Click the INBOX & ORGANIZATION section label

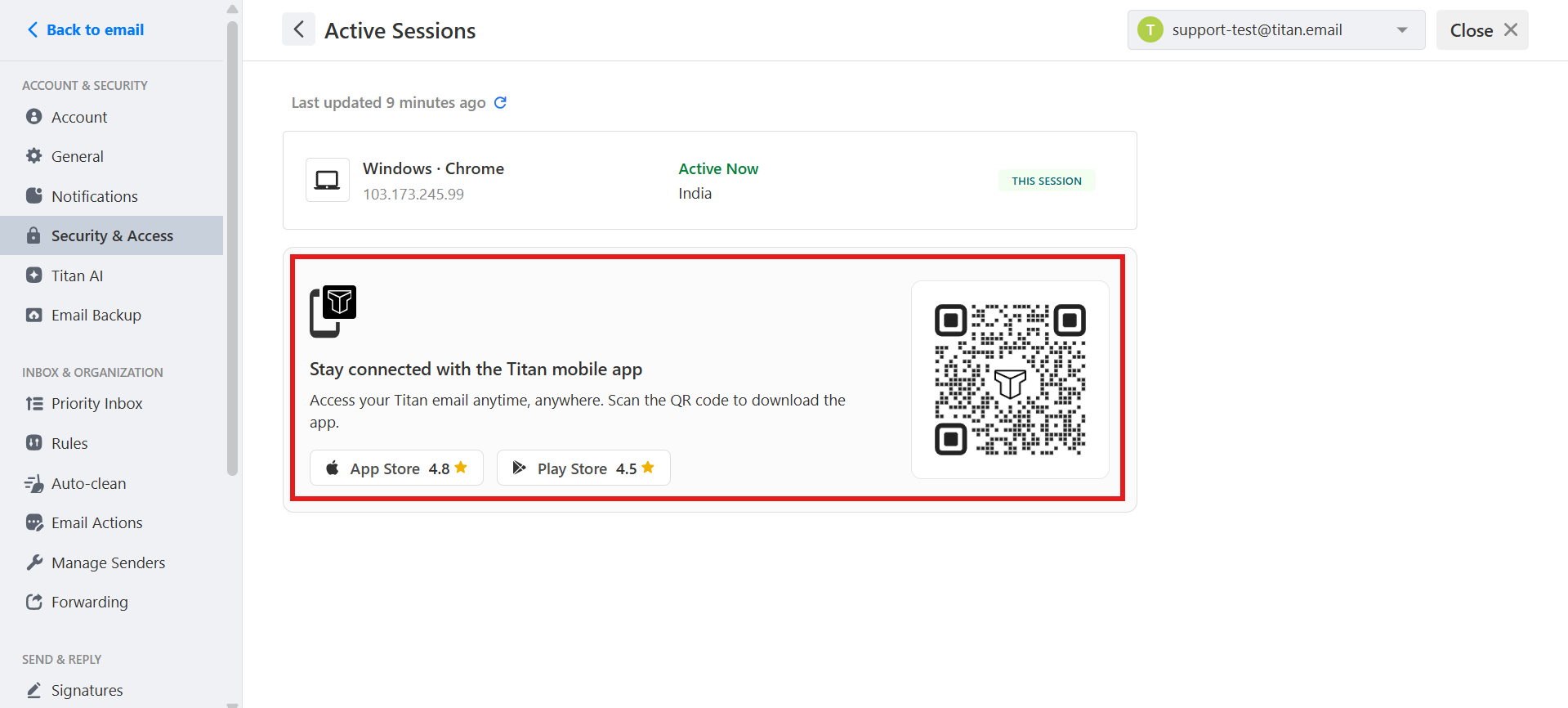click(92, 372)
